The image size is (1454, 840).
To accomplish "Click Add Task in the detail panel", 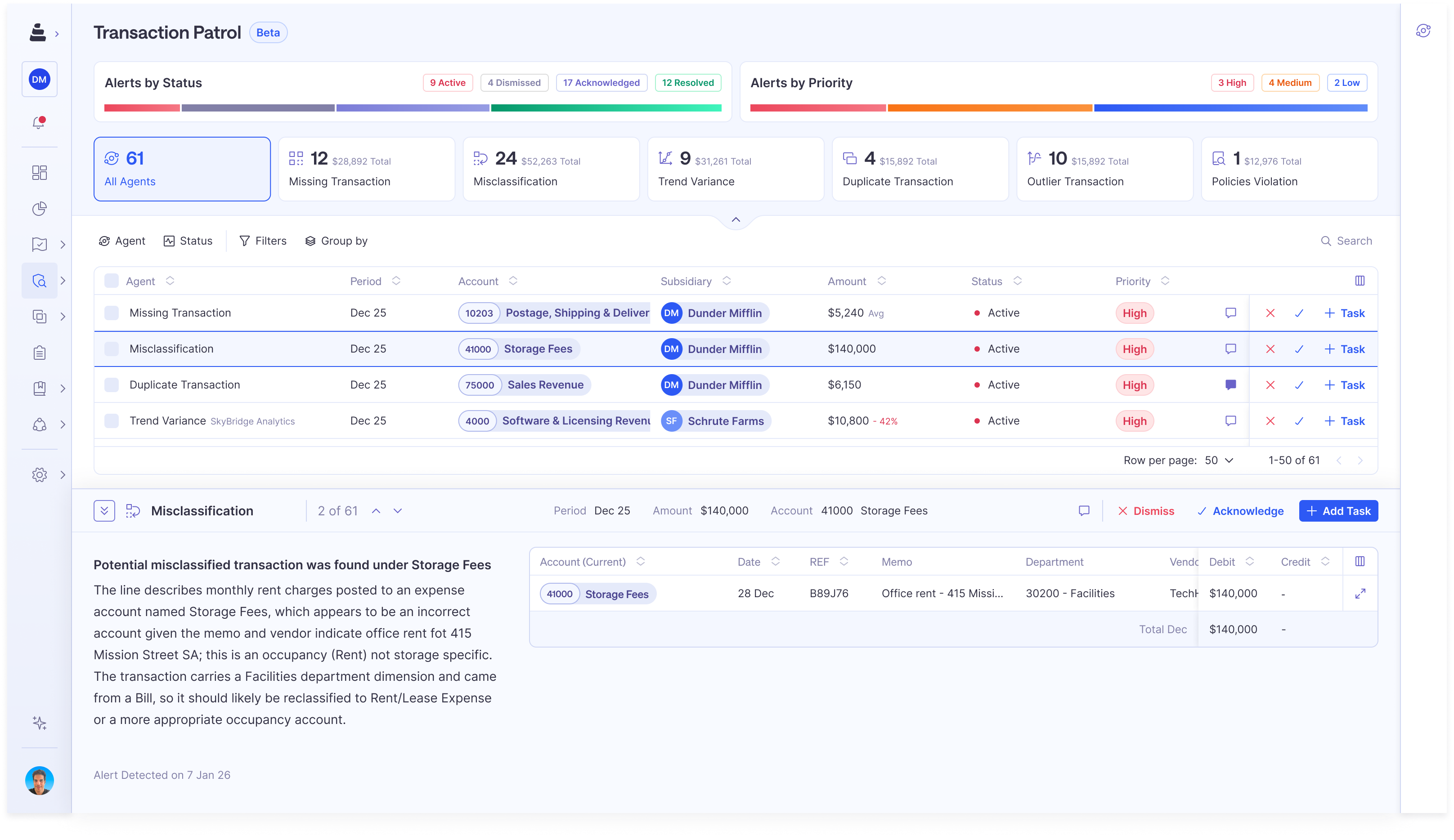I will click(x=1338, y=510).
